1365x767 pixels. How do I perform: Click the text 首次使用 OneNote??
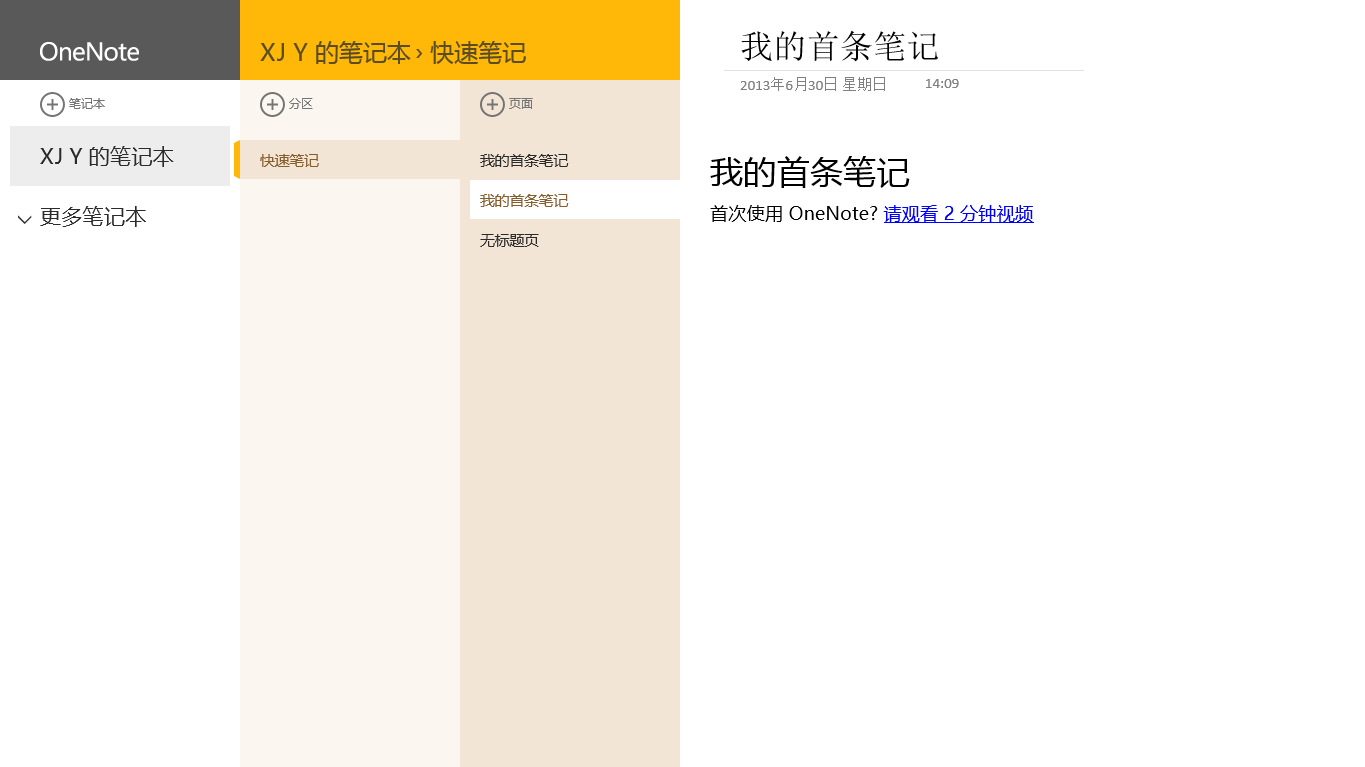click(794, 214)
